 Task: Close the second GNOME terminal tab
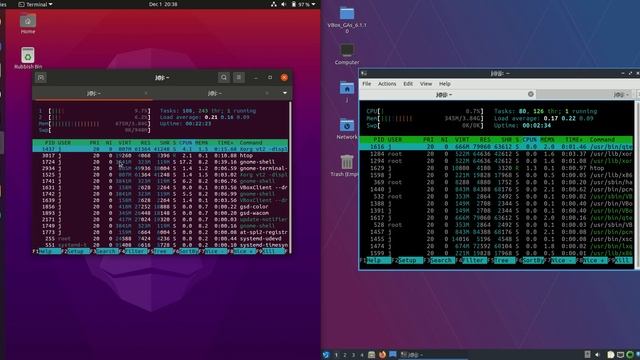(267, 93)
